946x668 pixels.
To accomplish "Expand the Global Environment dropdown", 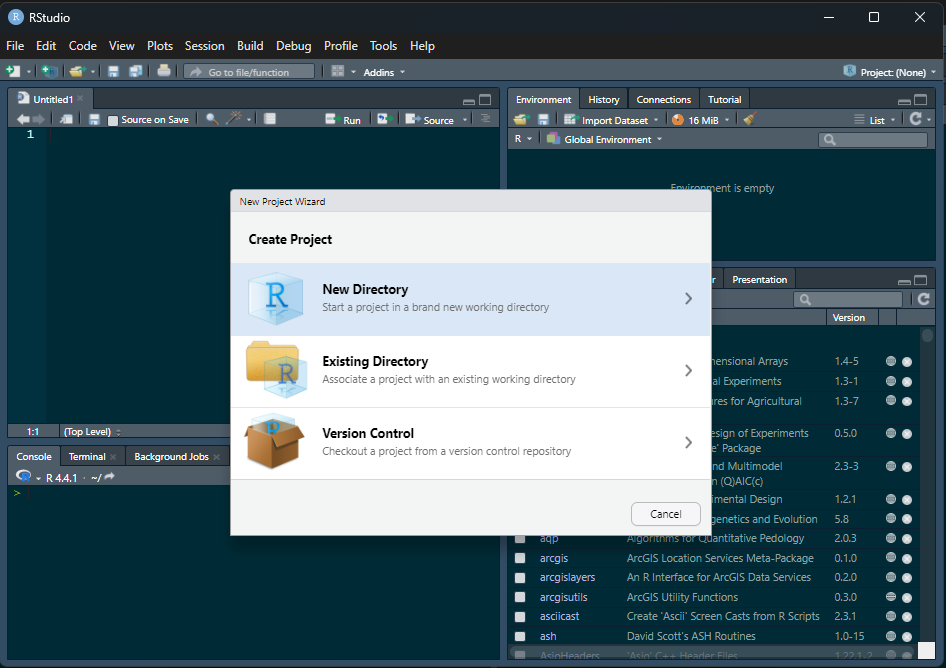I will point(610,140).
